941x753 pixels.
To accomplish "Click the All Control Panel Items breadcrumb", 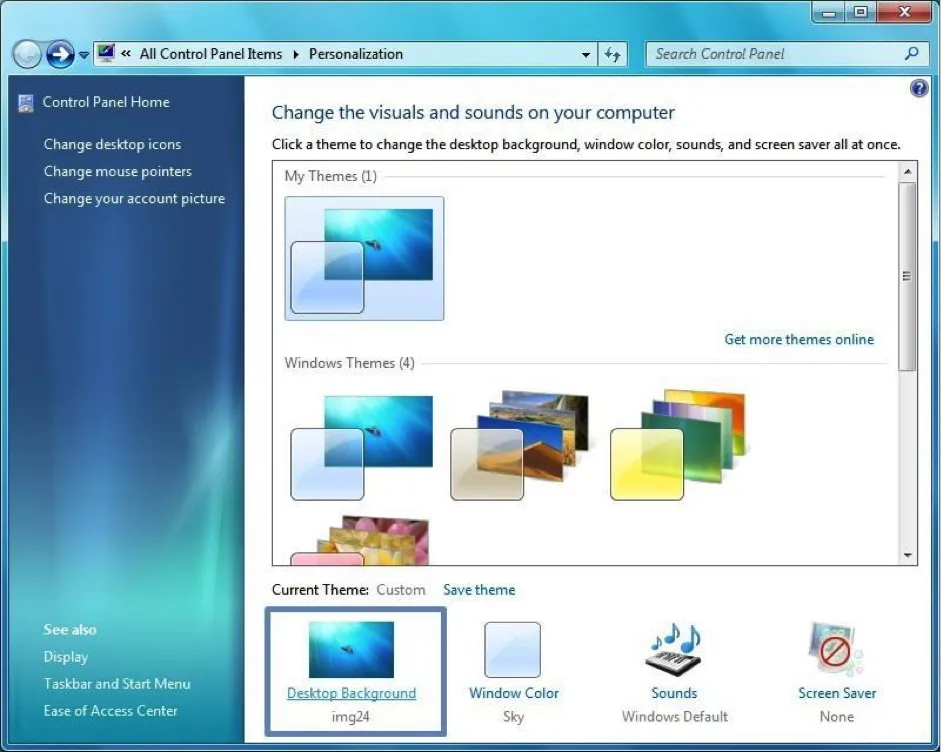I will 210,54.
